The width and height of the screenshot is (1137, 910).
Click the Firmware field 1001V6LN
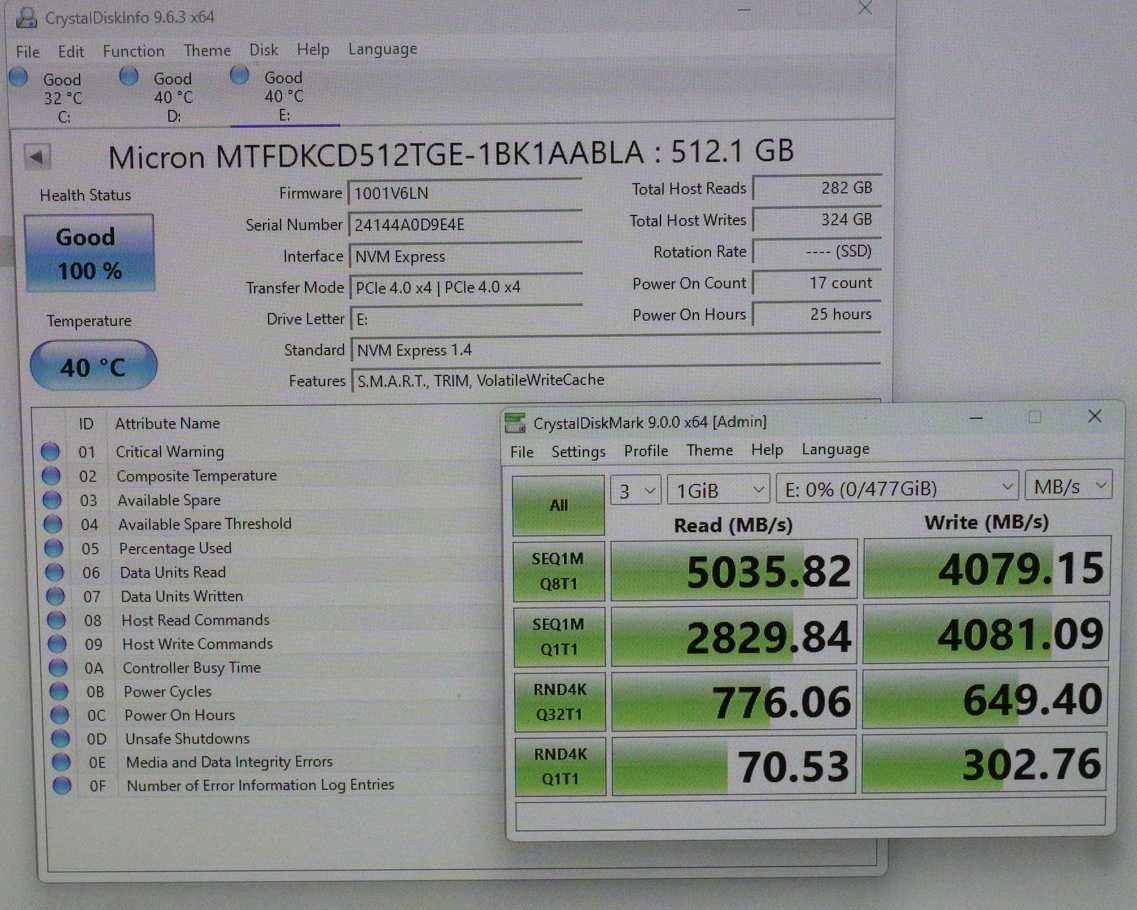(465, 194)
